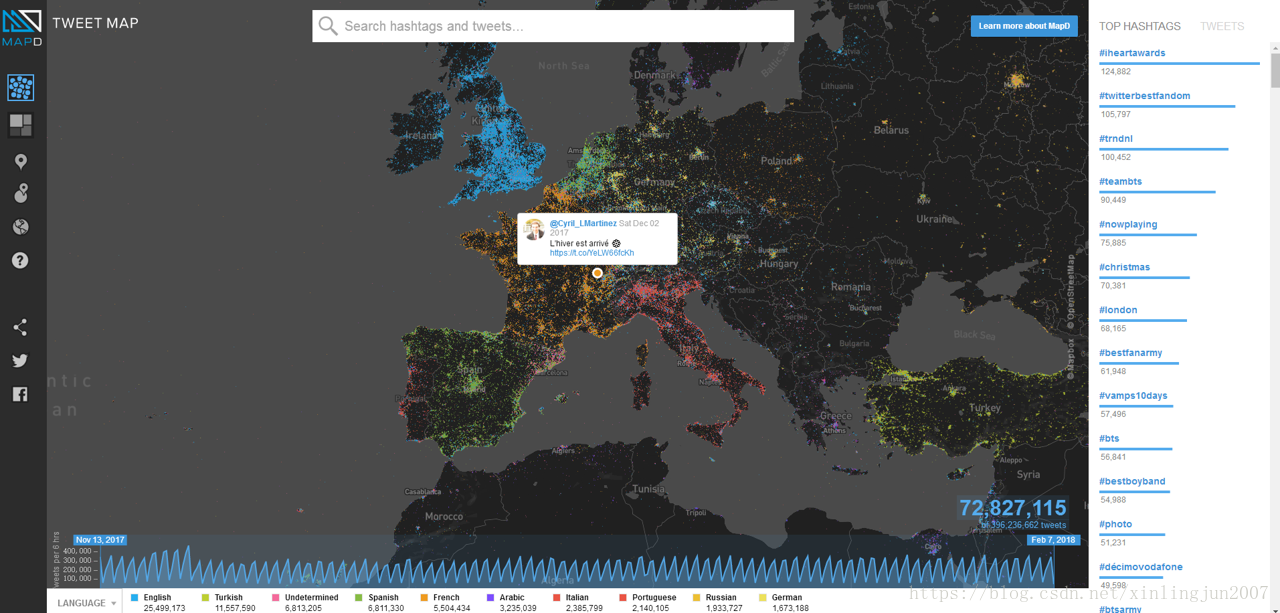
Task: Select Russian in the language legend
Action: click(721, 598)
